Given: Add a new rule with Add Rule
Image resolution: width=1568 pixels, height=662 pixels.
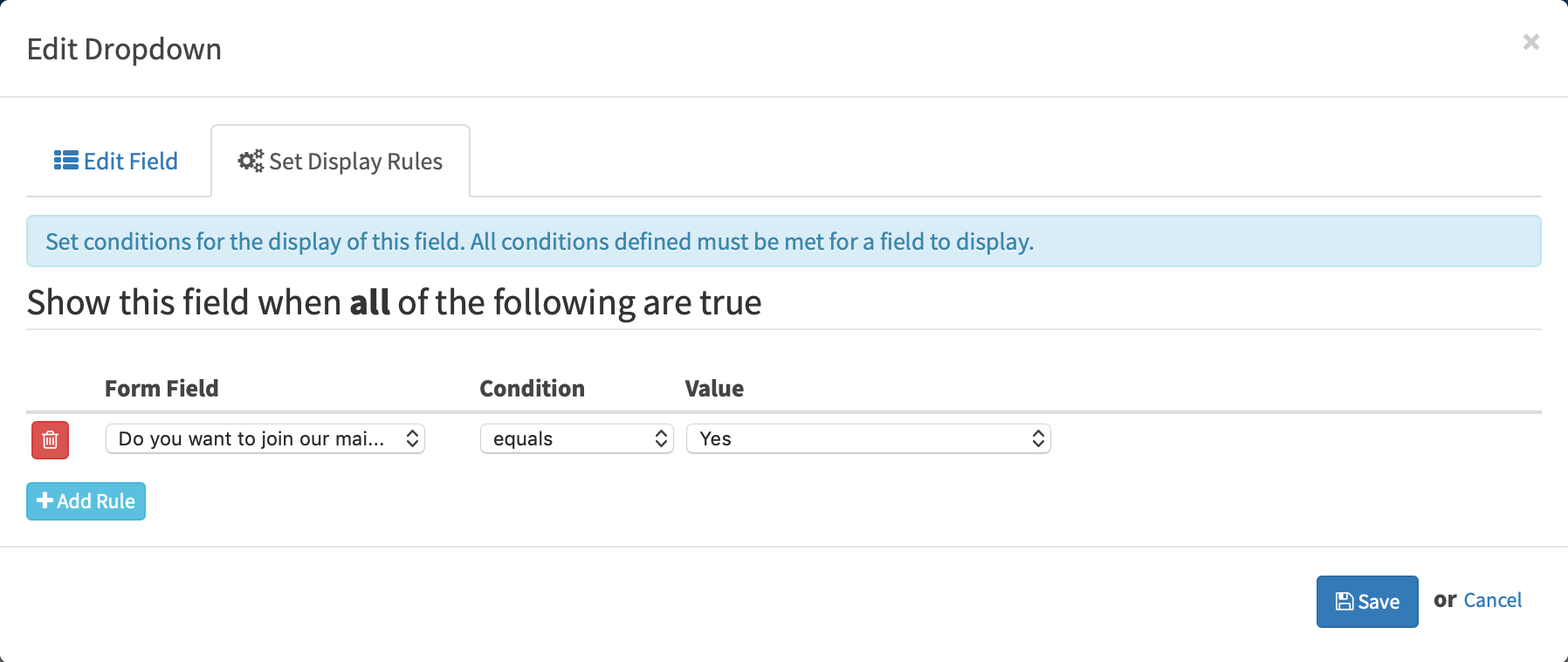Looking at the screenshot, I should point(86,501).
